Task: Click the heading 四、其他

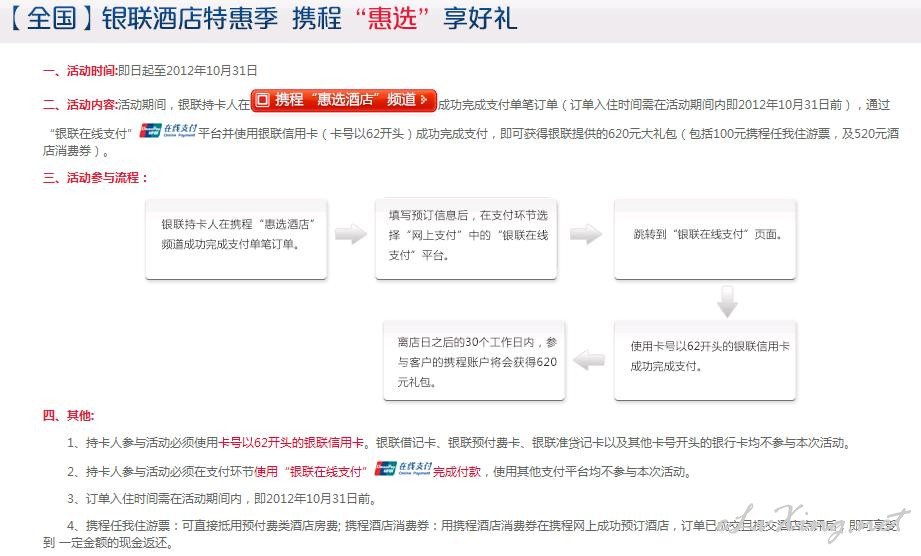Action: (x=68, y=416)
